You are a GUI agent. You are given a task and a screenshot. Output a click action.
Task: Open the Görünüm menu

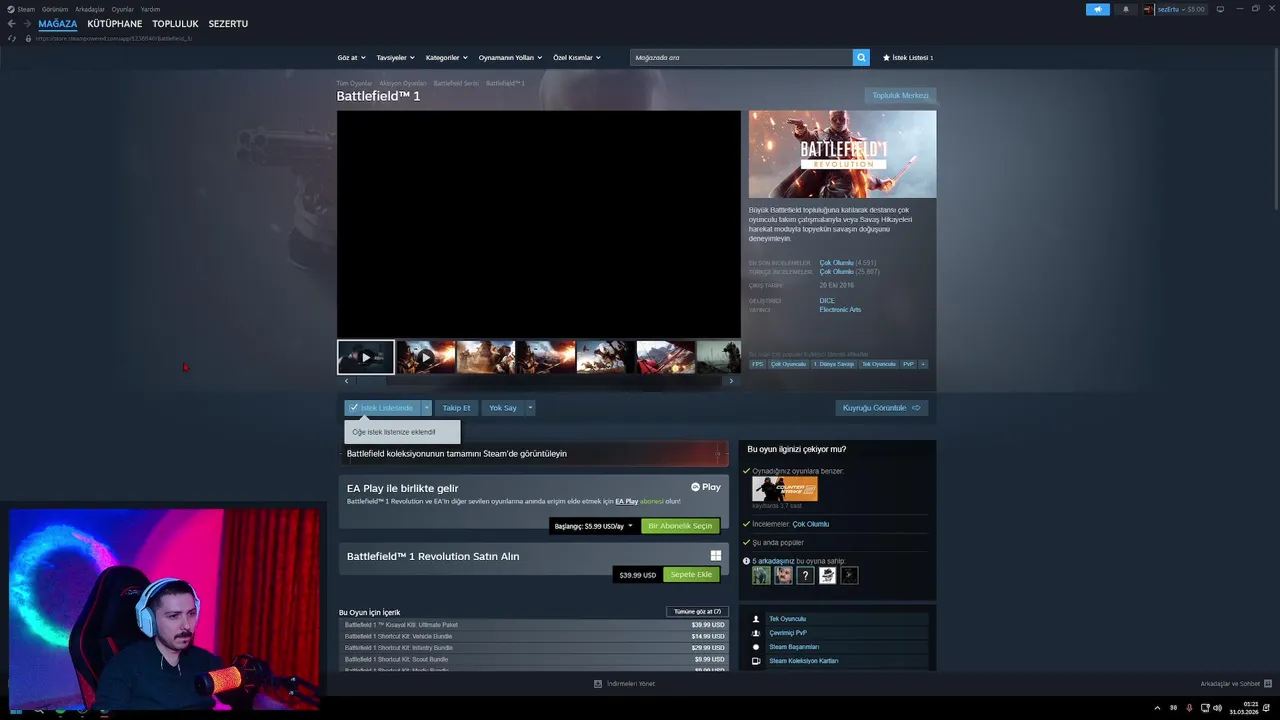pyautogui.click(x=55, y=9)
